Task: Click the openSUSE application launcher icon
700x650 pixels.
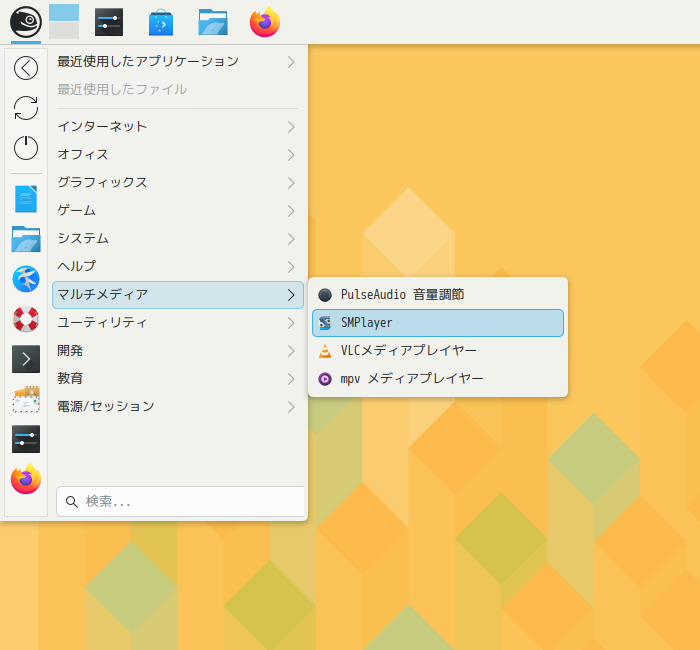Action: point(26,22)
